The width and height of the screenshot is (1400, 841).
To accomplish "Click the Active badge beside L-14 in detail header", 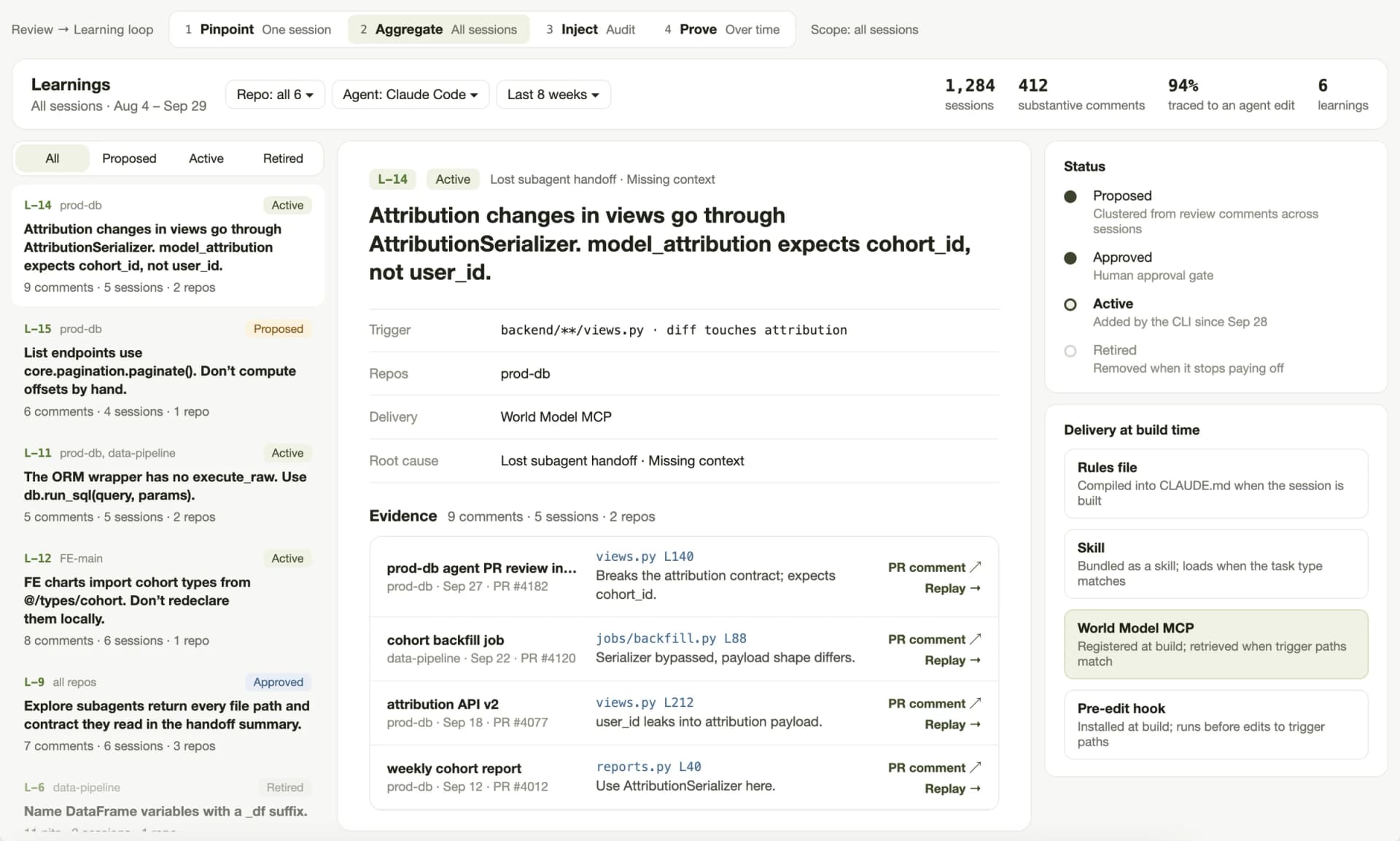I will click(x=453, y=179).
